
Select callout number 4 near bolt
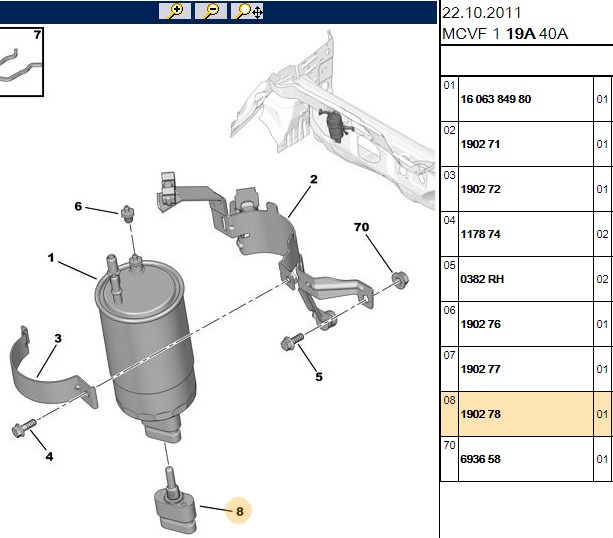49,456
